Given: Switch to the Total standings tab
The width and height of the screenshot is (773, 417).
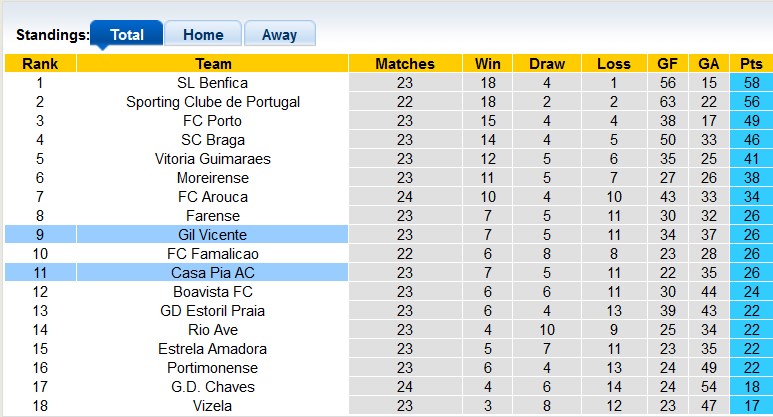Looking at the screenshot, I should pyautogui.click(x=127, y=35).
